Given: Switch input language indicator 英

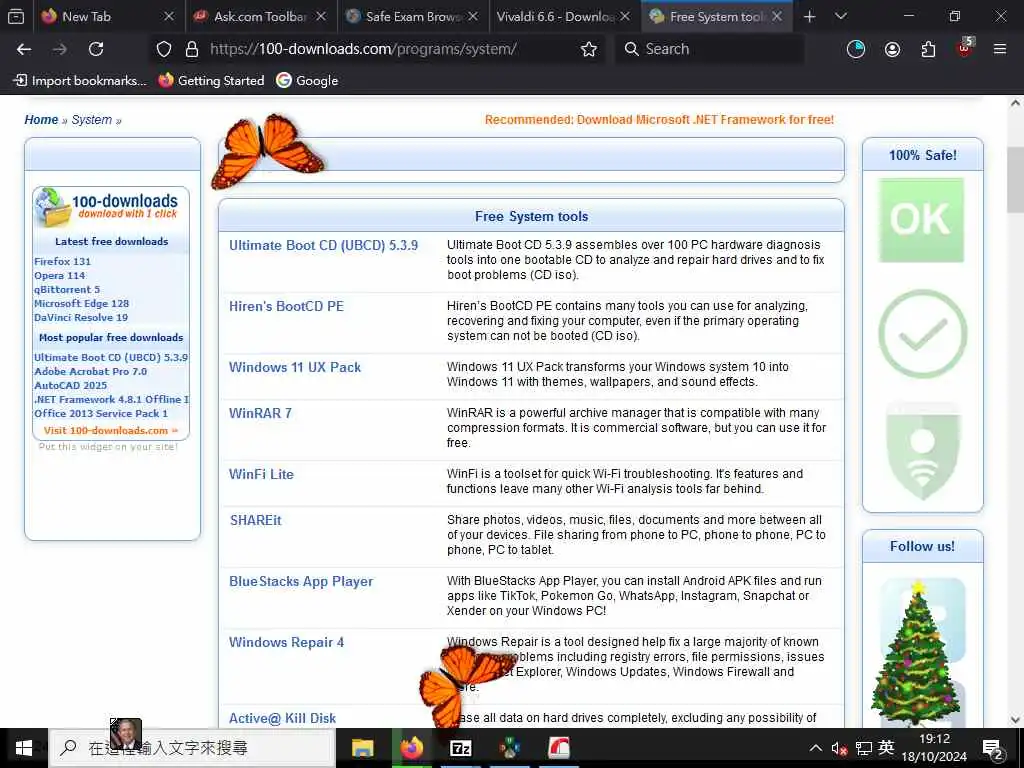Looking at the screenshot, I should tap(886, 747).
